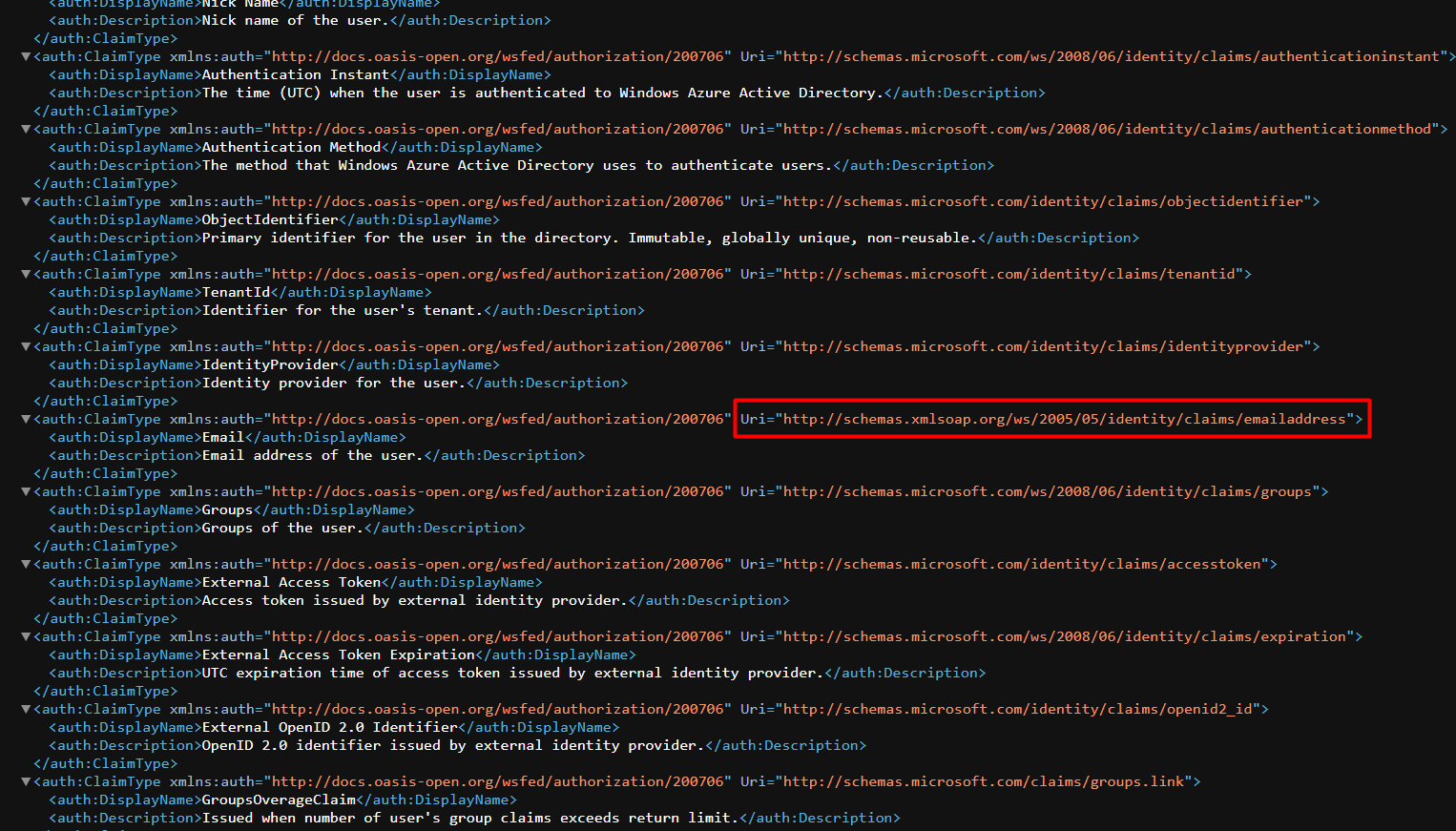Collapse the accesstoken ClaimType node
This screenshot has width=1456, height=831.
(26, 565)
